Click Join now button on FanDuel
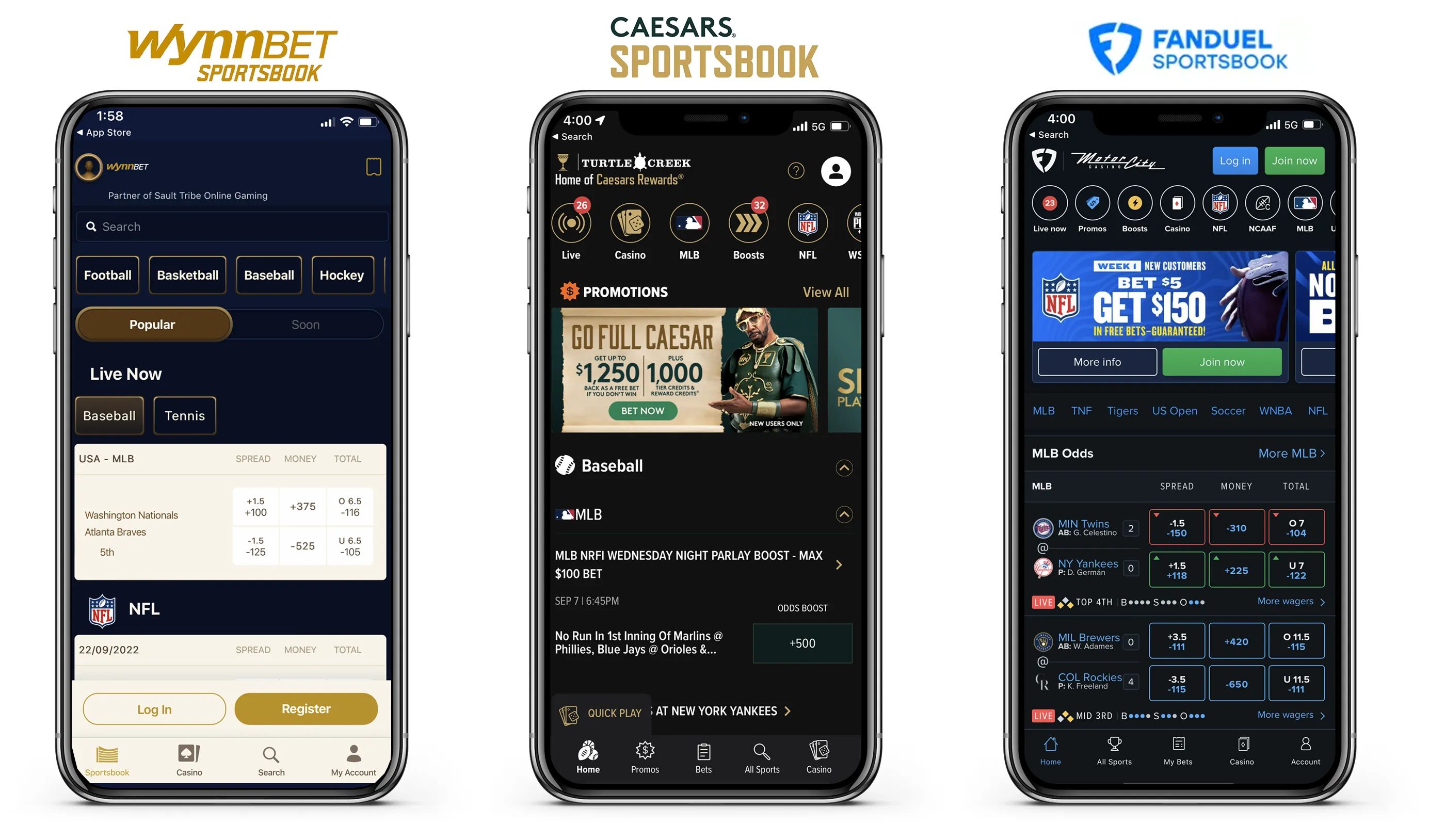The width and height of the screenshot is (1429, 840). tap(1293, 160)
